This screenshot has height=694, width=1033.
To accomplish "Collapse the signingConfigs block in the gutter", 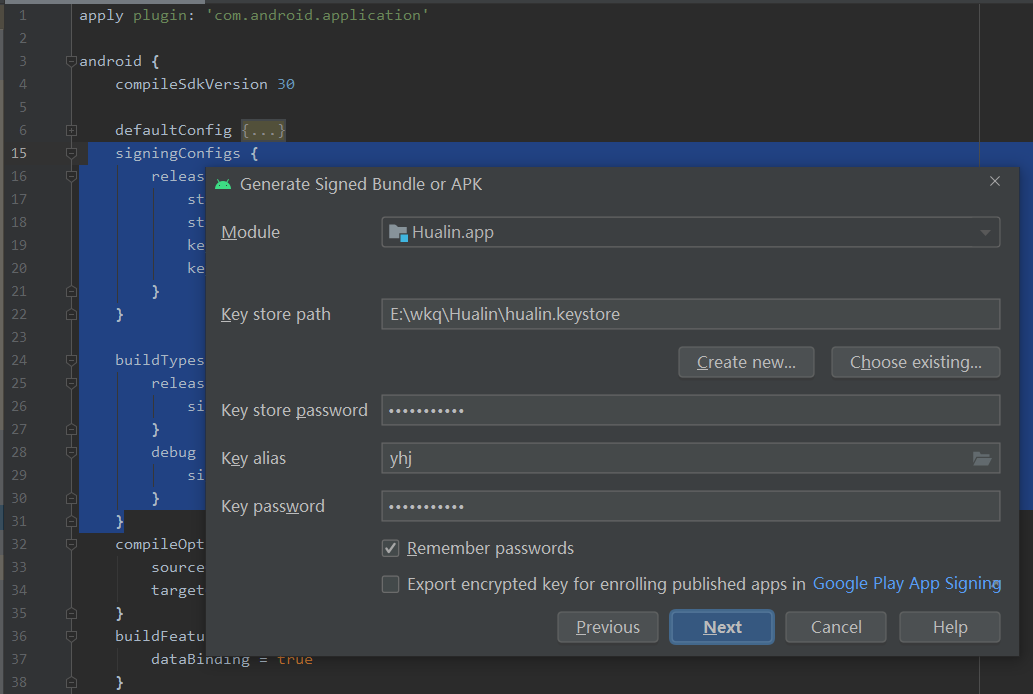I will click(70, 153).
